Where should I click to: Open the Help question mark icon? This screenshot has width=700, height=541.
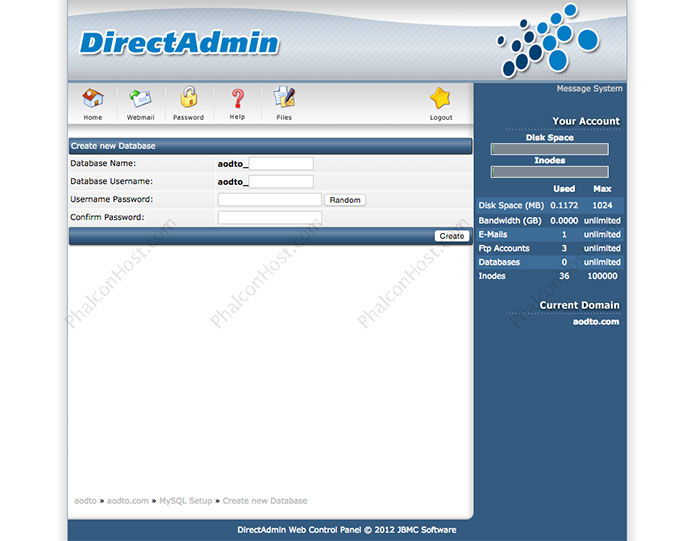[238, 98]
